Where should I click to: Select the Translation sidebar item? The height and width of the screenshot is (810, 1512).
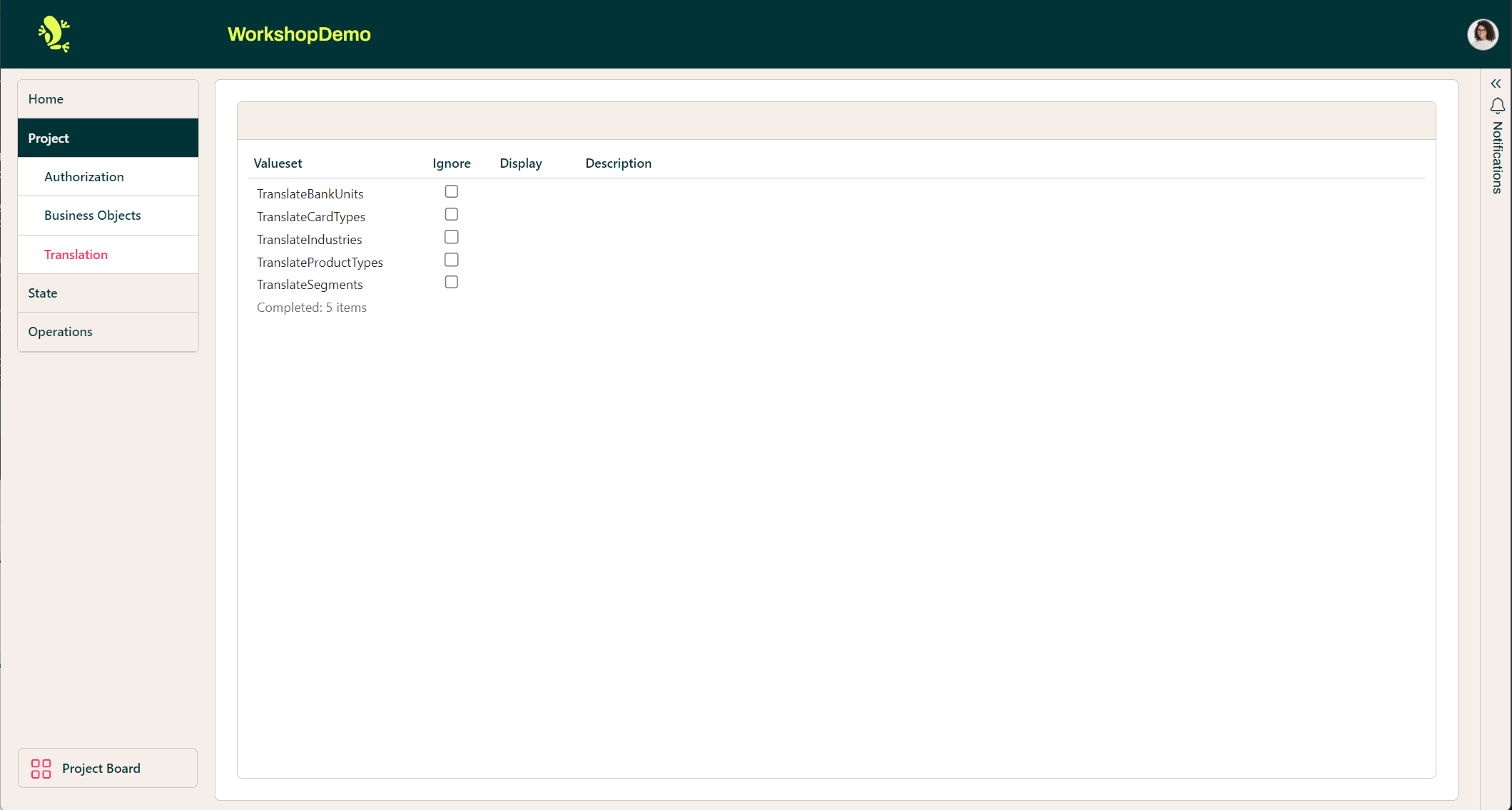pos(108,255)
